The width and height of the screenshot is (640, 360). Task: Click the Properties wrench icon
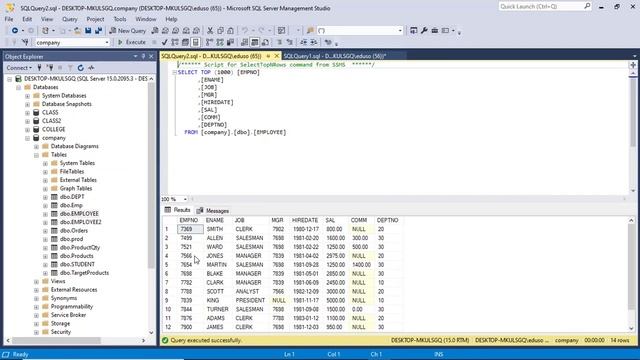(424, 31)
